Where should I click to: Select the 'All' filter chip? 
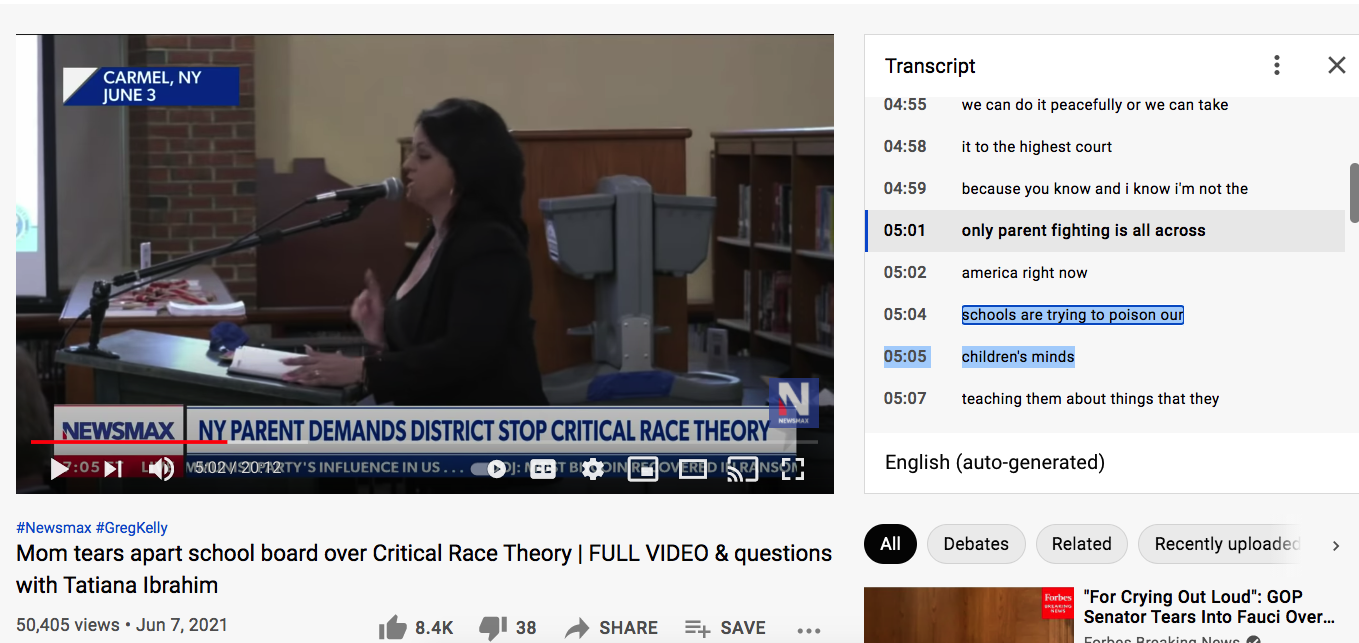point(890,544)
